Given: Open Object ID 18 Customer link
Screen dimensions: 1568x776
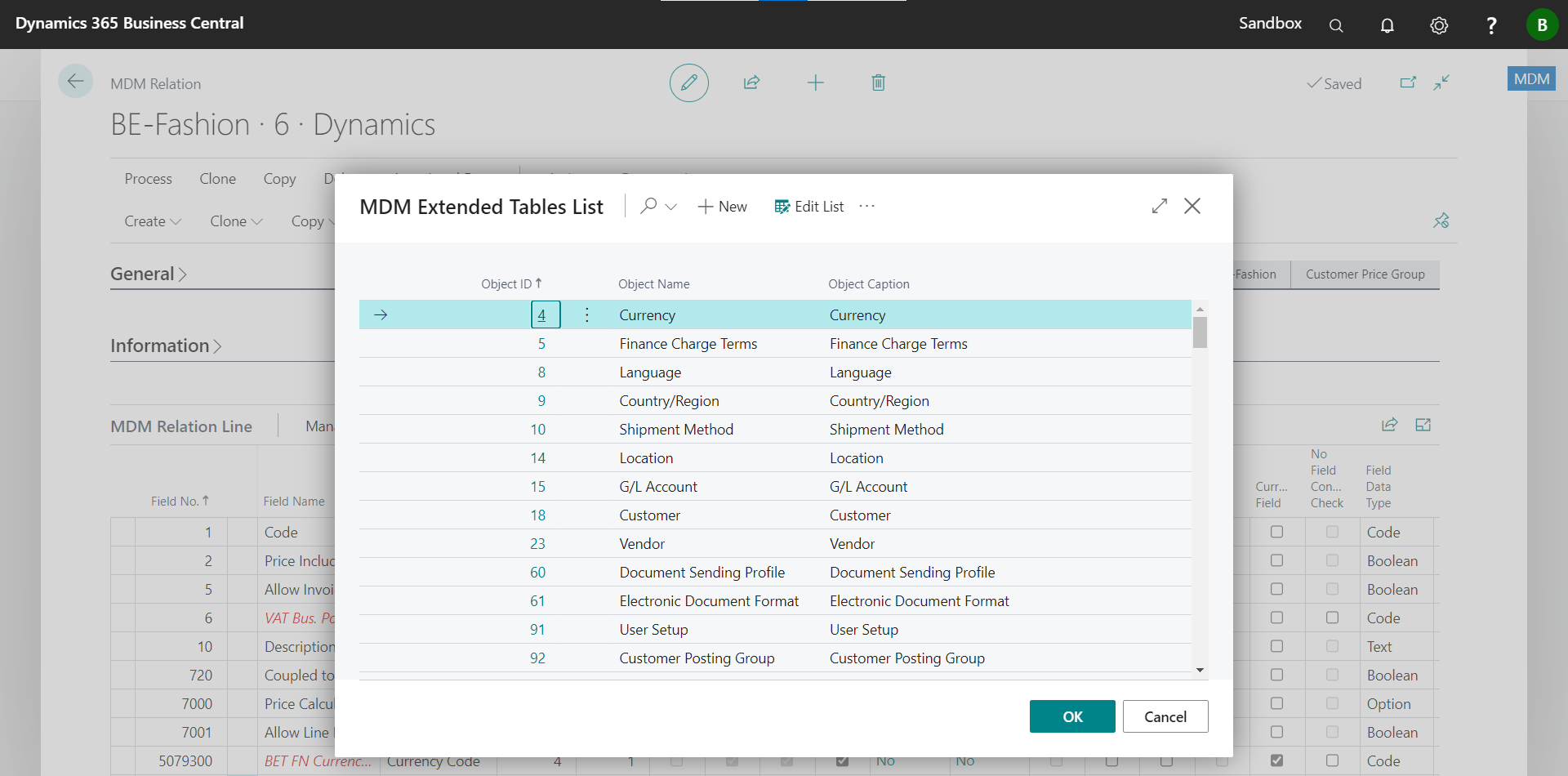Looking at the screenshot, I should click(x=537, y=515).
